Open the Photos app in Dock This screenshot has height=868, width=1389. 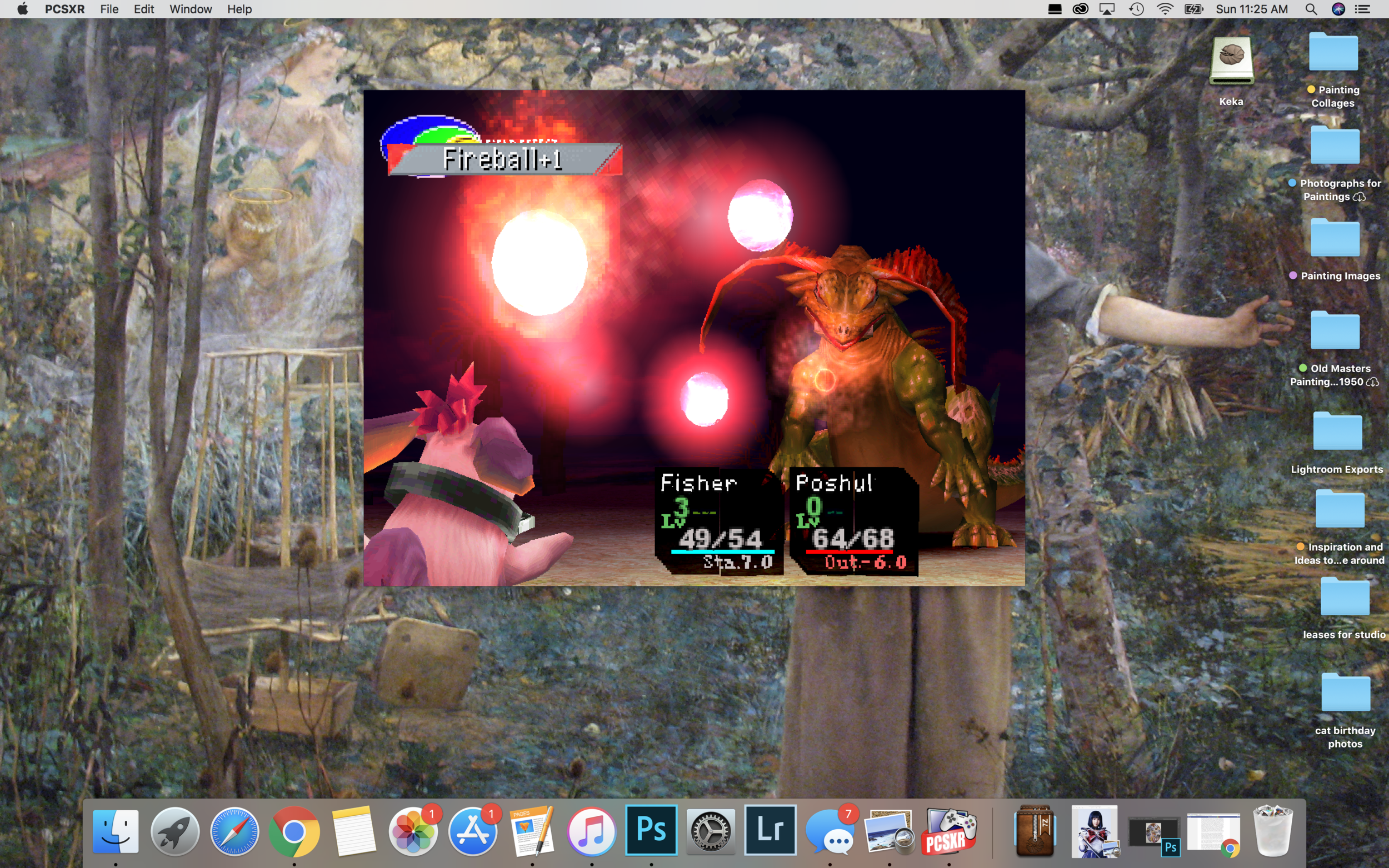[413, 831]
